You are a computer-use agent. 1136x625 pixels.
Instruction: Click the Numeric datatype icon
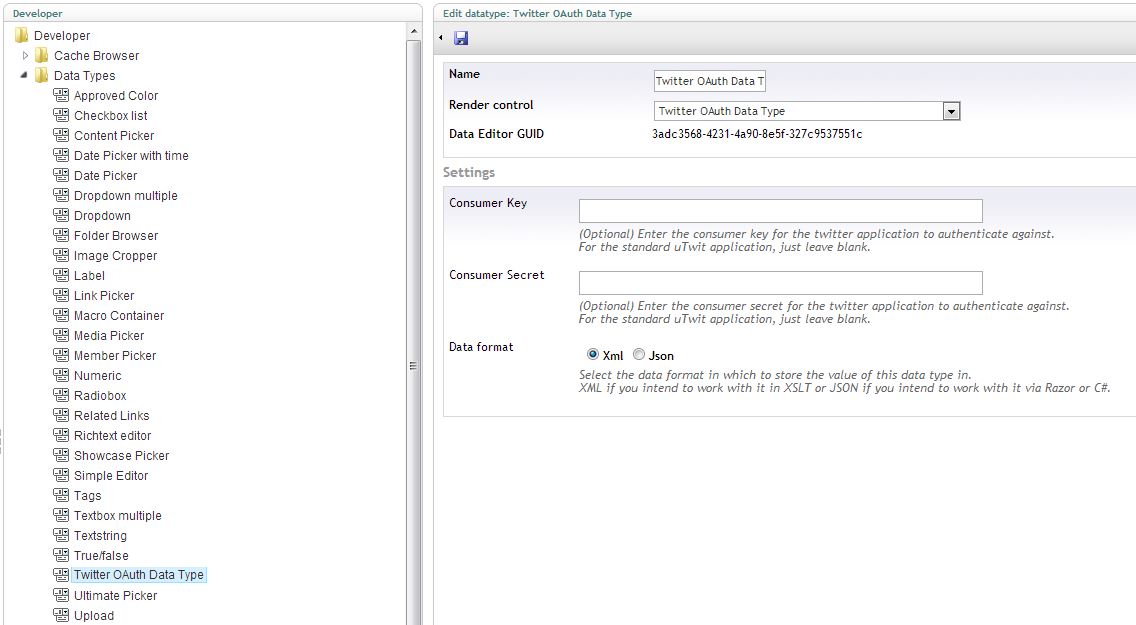tap(62, 375)
